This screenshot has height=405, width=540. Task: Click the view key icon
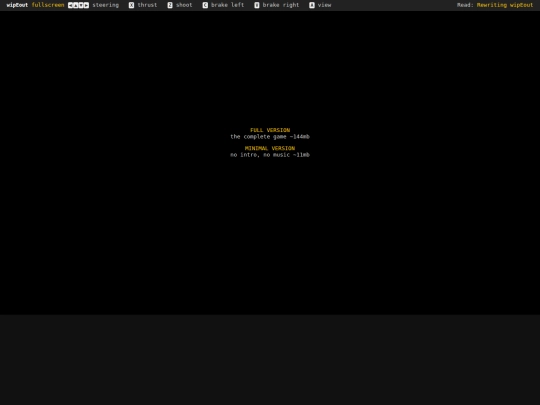(x=312, y=5)
